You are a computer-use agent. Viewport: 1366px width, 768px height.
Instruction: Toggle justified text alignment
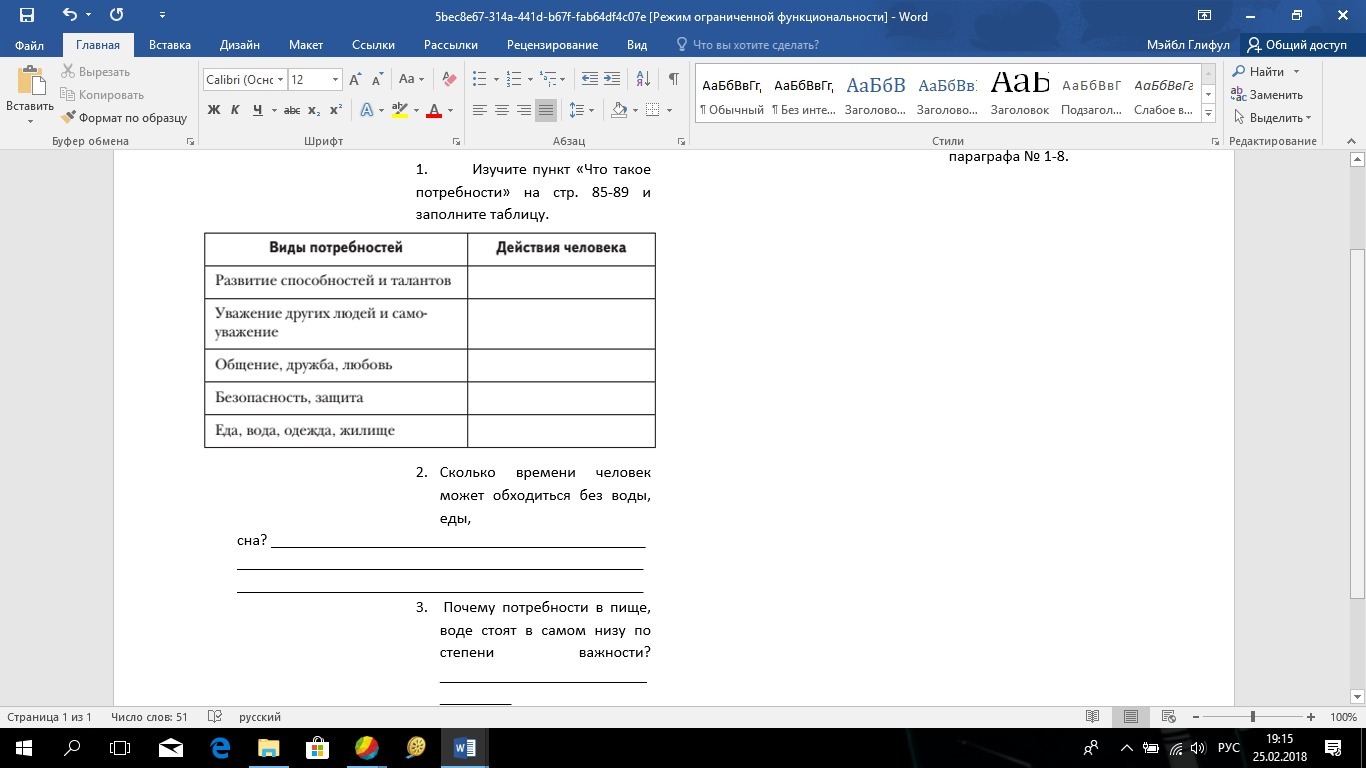click(x=546, y=110)
